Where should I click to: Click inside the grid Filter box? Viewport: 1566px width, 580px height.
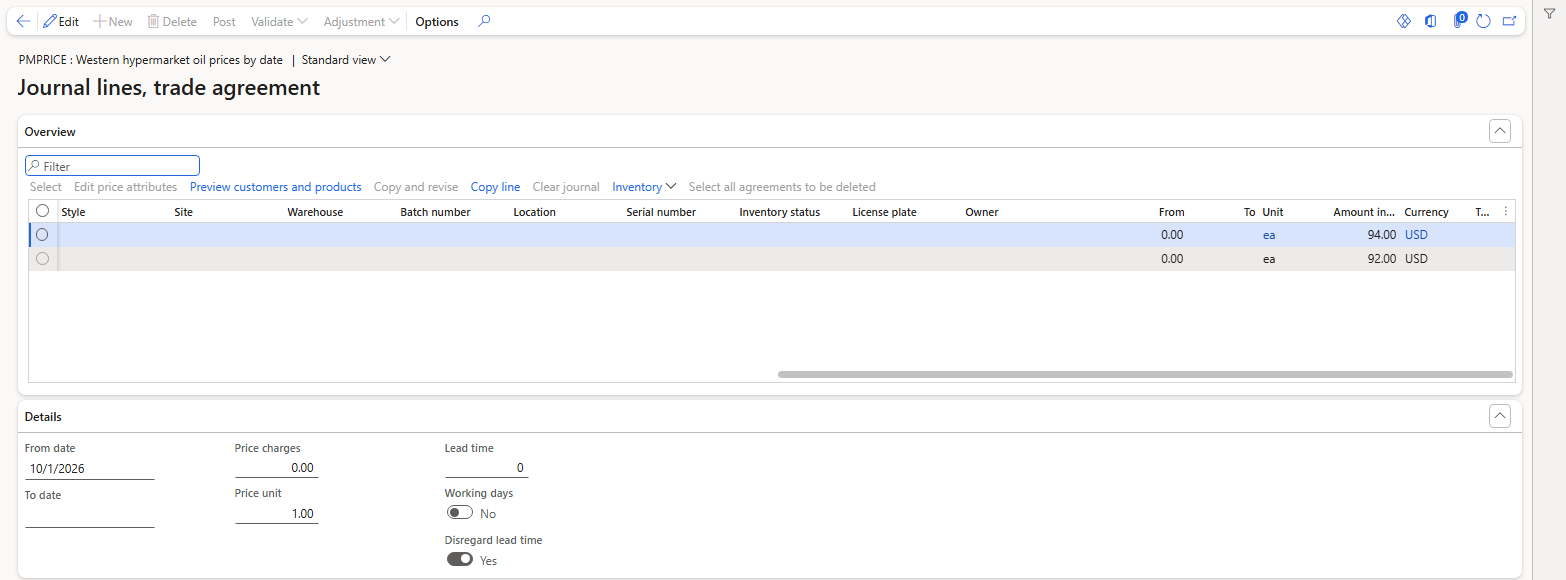point(112,166)
